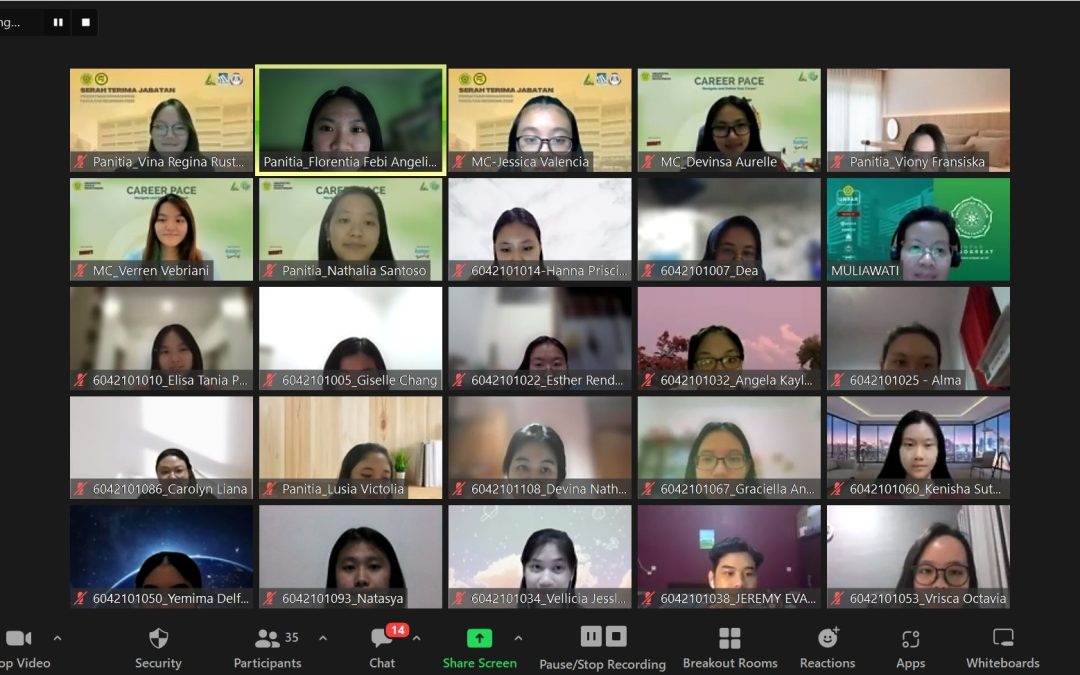Open the Apps icon
Screen dimensions: 1080x675
point(910,639)
